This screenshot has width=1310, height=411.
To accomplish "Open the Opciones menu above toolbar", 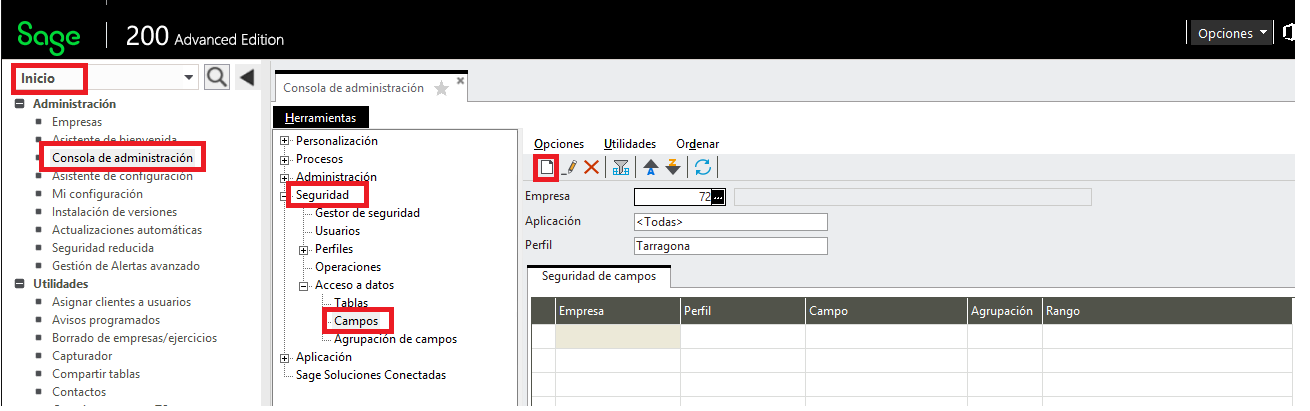I will 558,144.
